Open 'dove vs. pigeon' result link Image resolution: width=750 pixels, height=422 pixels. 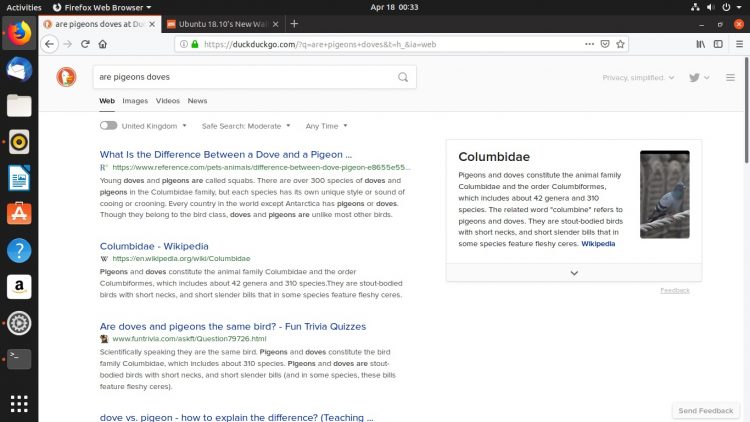[237, 417]
